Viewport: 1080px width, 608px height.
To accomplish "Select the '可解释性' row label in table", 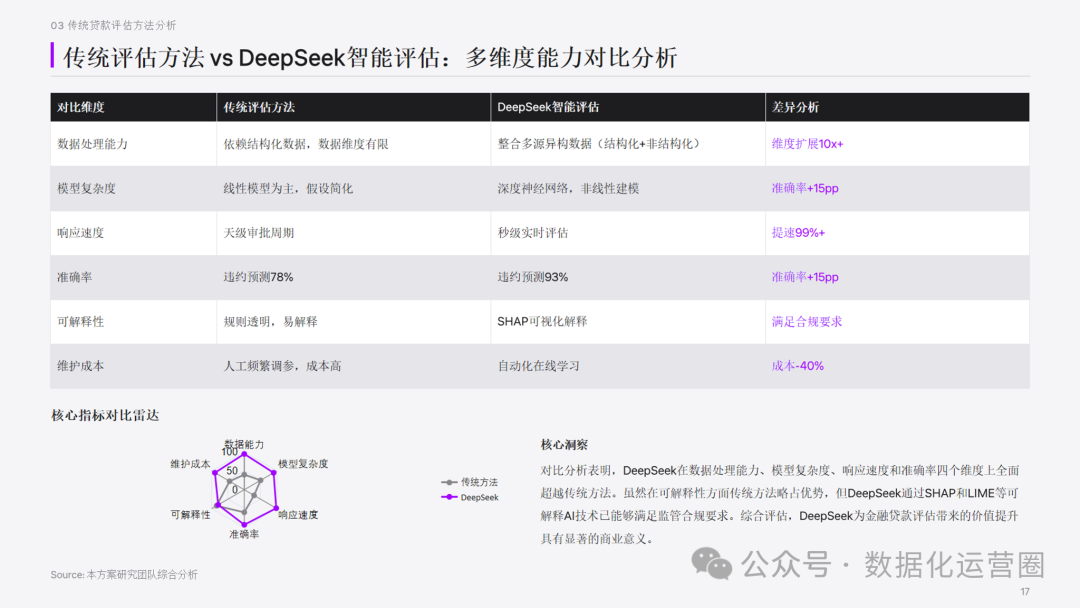I will click(81, 322).
